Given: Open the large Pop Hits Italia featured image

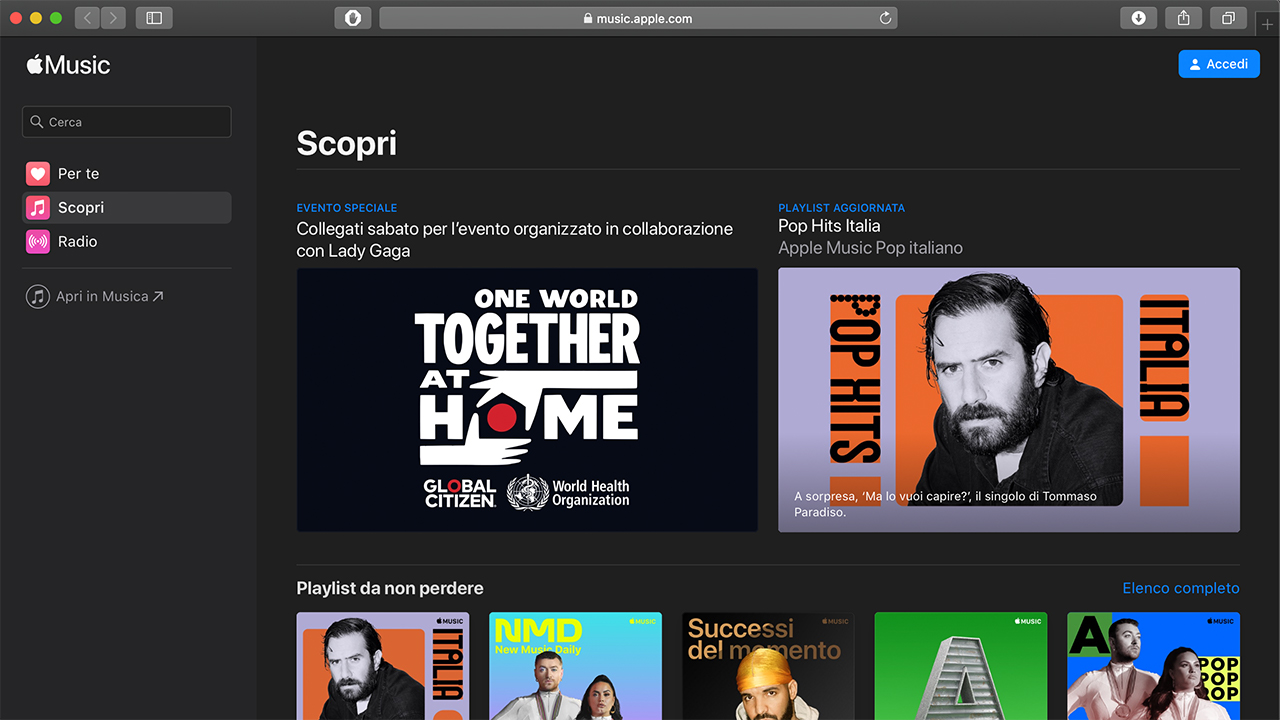Looking at the screenshot, I should (1009, 400).
